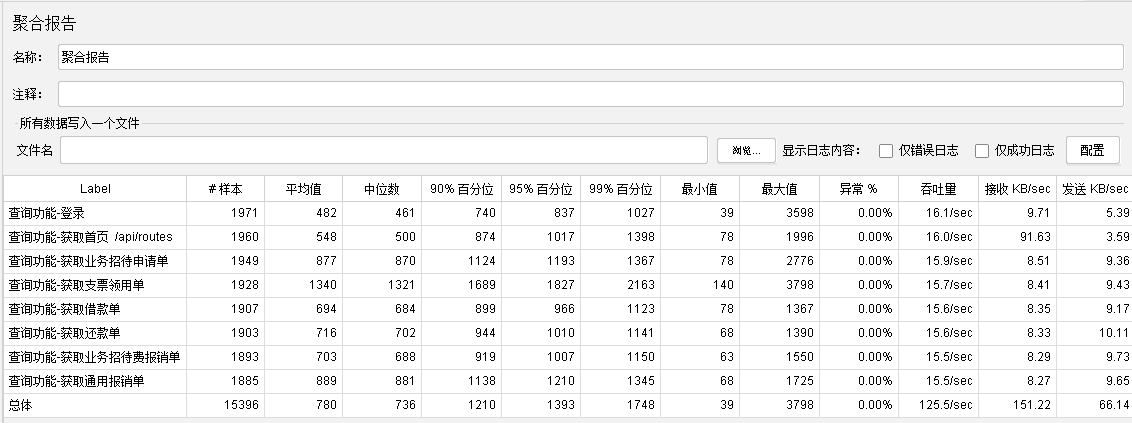The image size is (1132, 423).
Task: Enable the 仅成功日志 checkbox
Action: 982,151
